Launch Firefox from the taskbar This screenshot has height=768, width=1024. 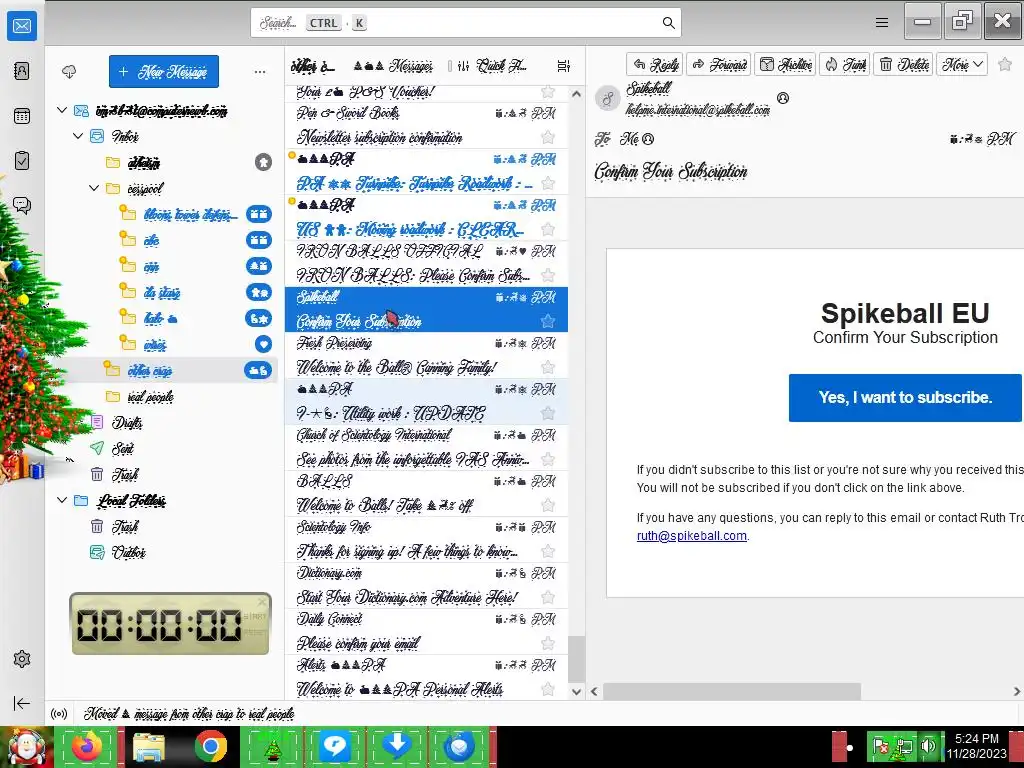click(88, 746)
